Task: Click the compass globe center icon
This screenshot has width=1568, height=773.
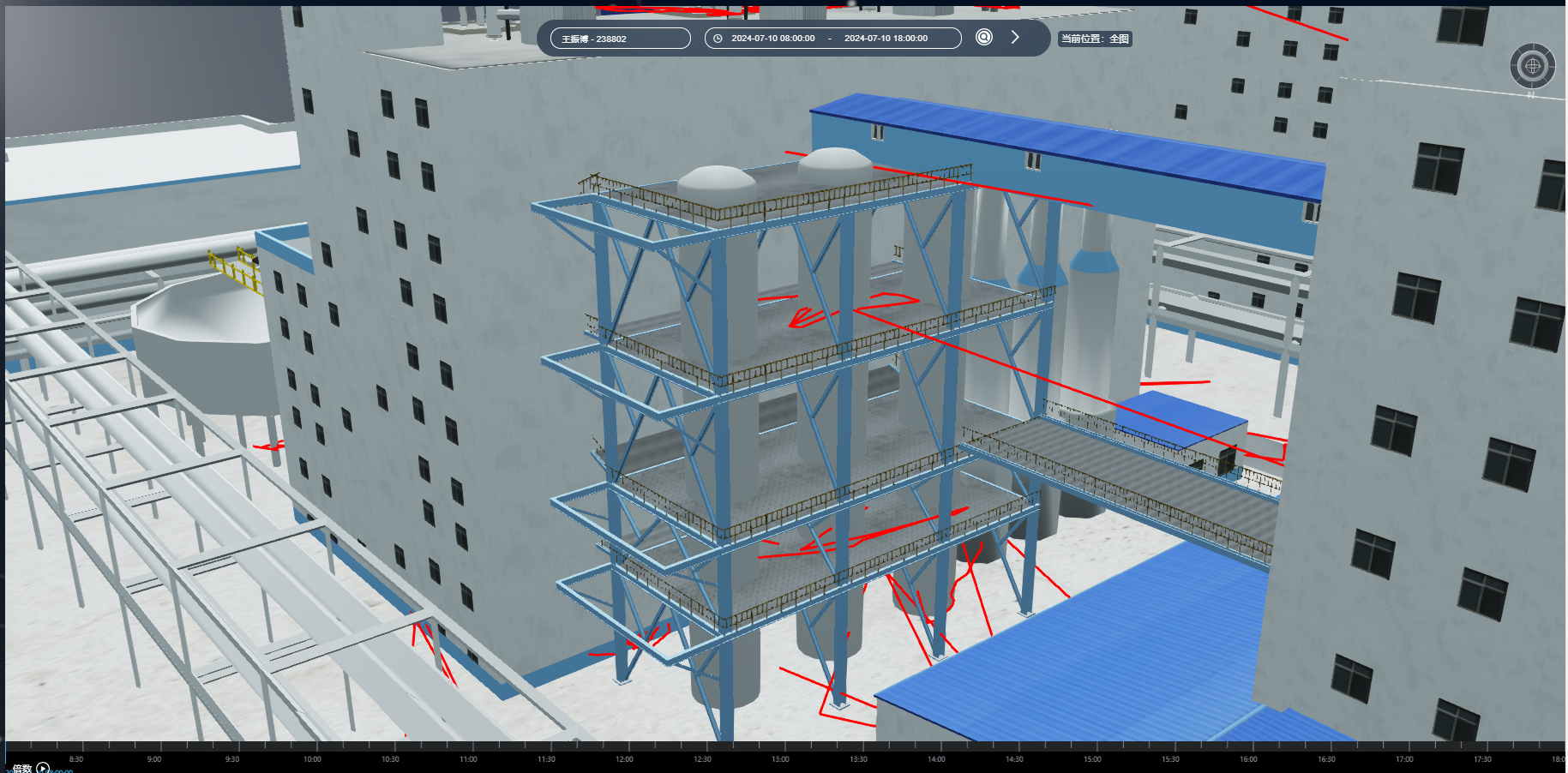Action: (x=1532, y=65)
